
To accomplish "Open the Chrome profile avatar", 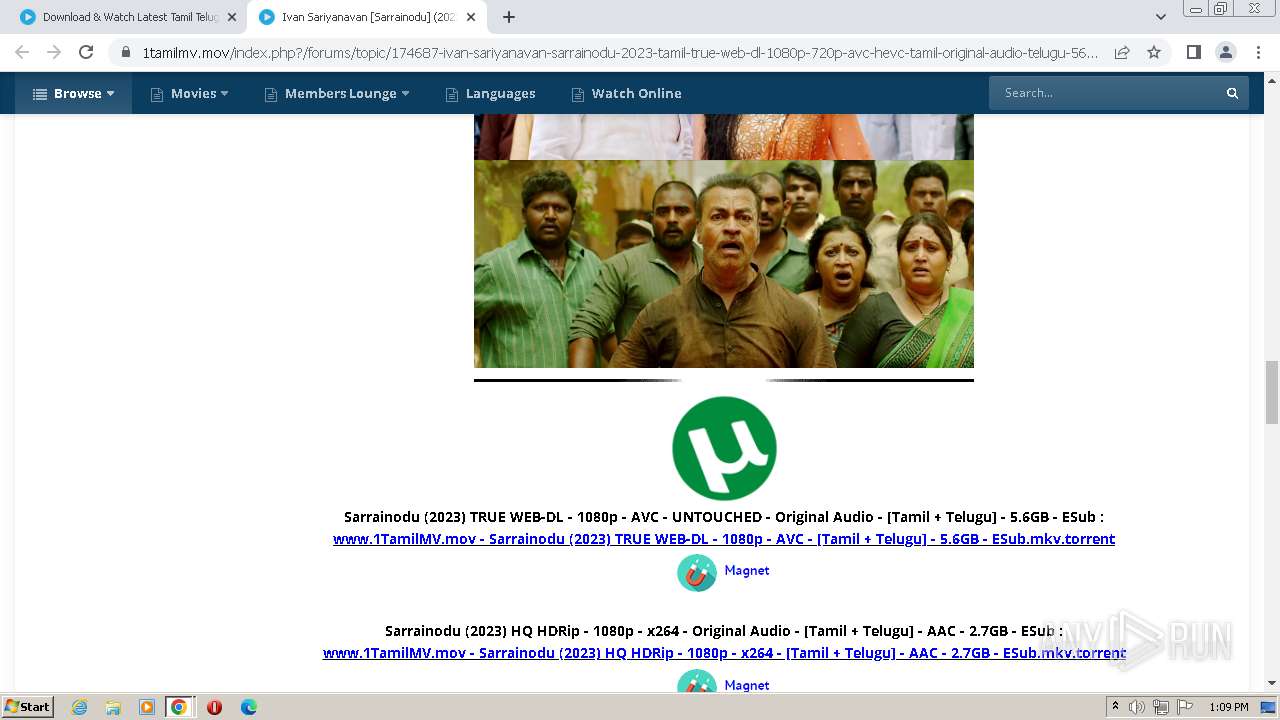I will pos(1225,52).
